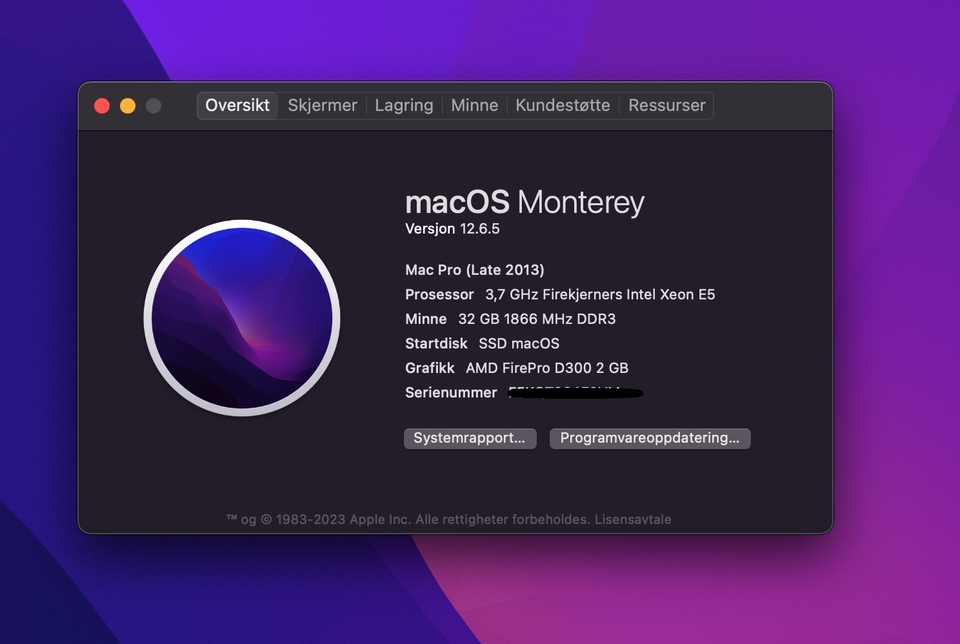Click the 32 GB 1866 MHz DDR3 value
Screen dimensions: 960x644
tap(537, 319)
